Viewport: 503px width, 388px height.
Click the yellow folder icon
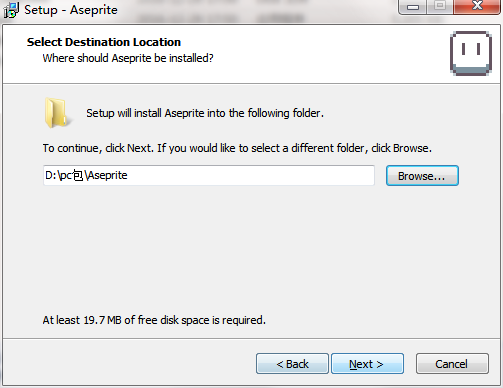[x=56, y=113]
